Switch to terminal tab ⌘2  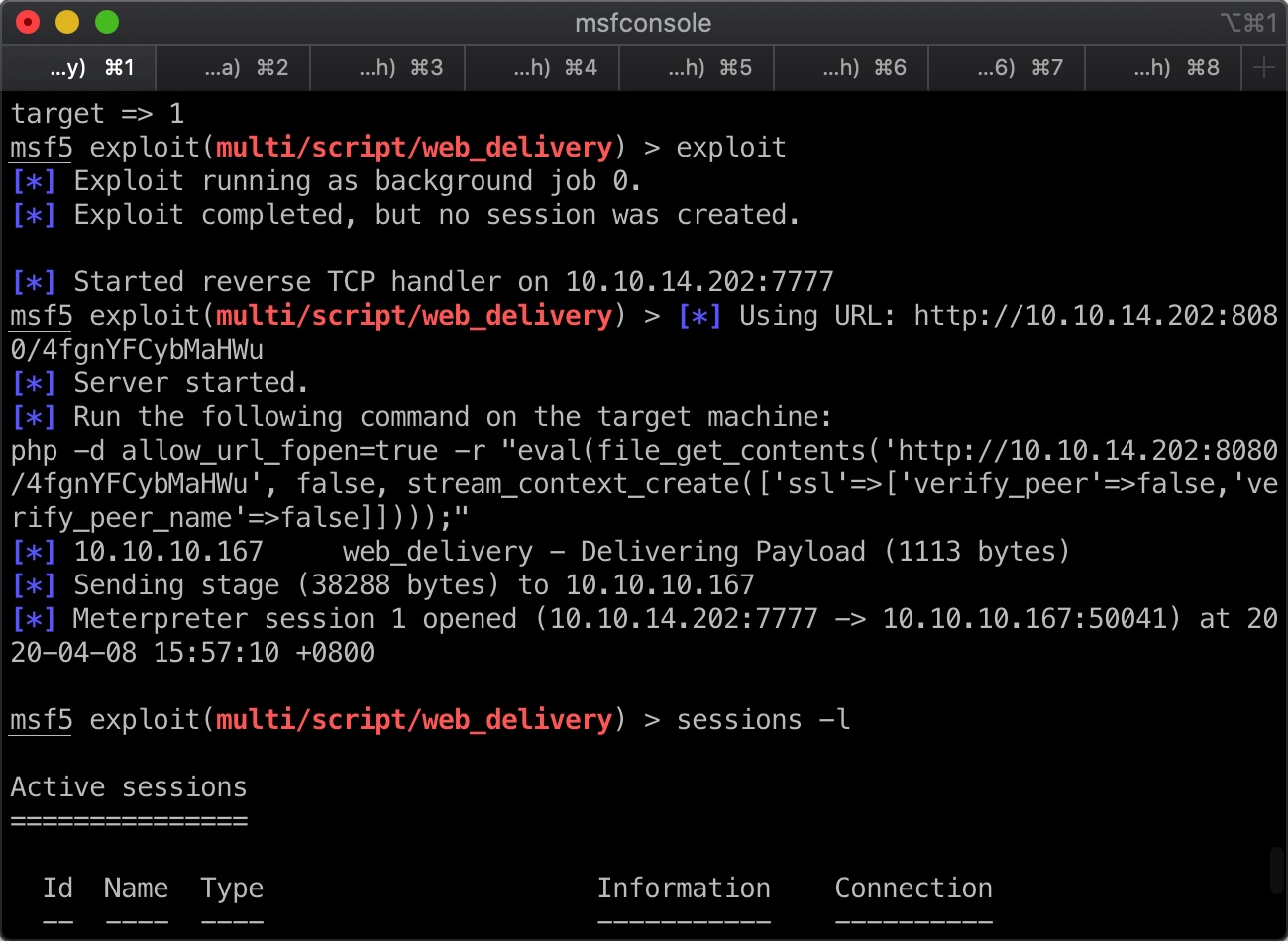coord(233,67)
